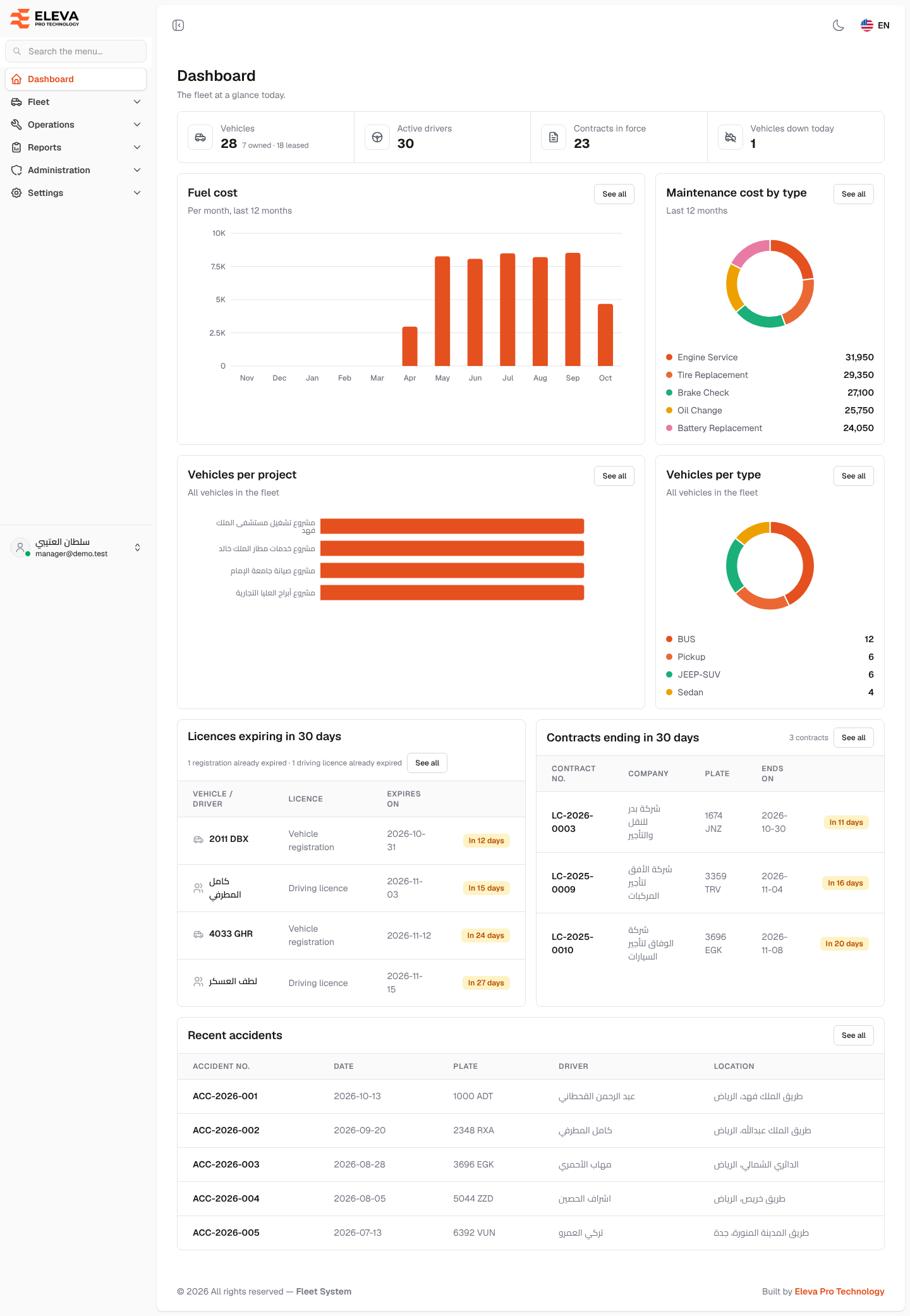Screen dimensions: 910x1316
Task: Click the Administration shield icon
Action: [16, 170]
